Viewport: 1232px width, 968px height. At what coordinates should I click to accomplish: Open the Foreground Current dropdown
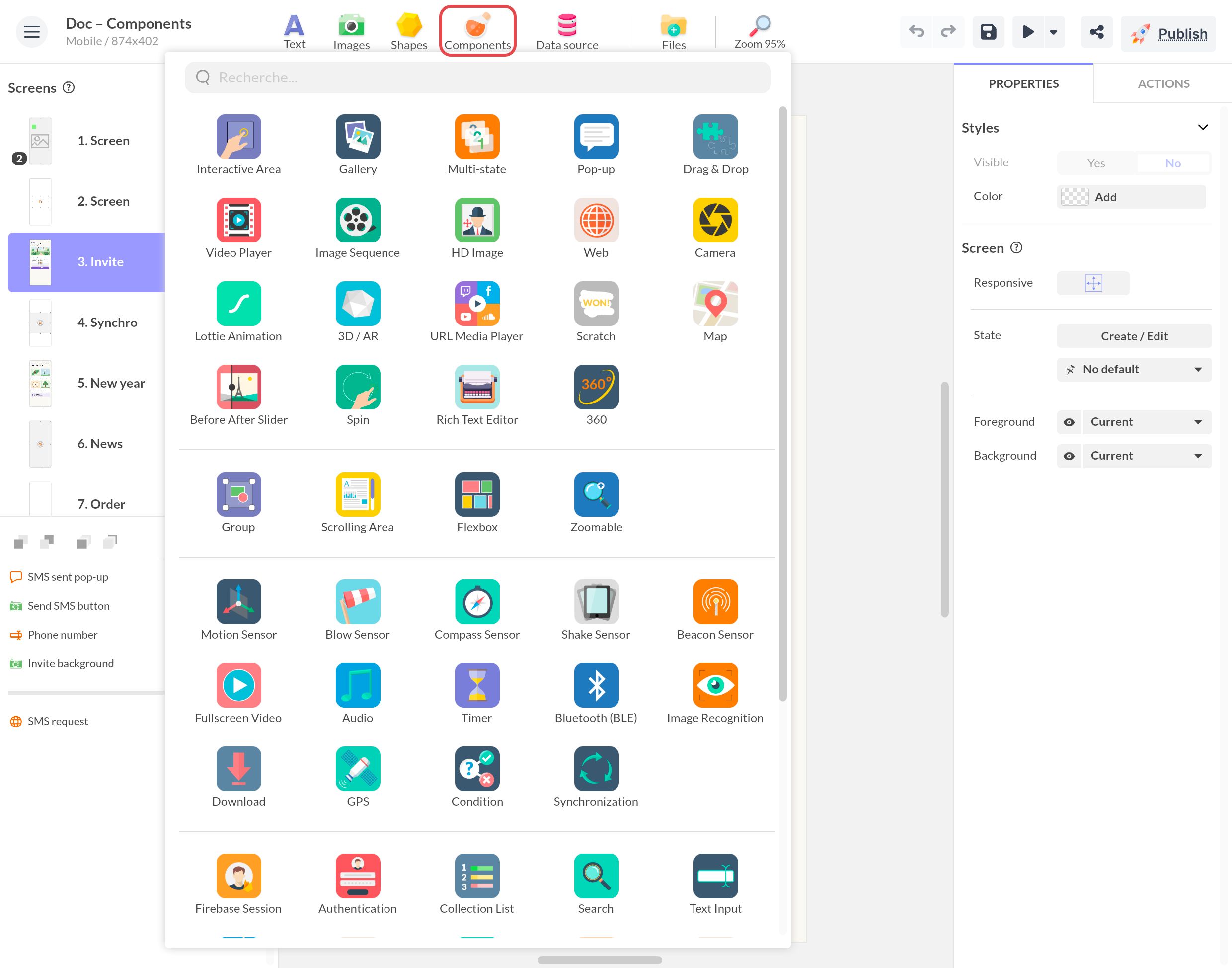(1147, 422)
